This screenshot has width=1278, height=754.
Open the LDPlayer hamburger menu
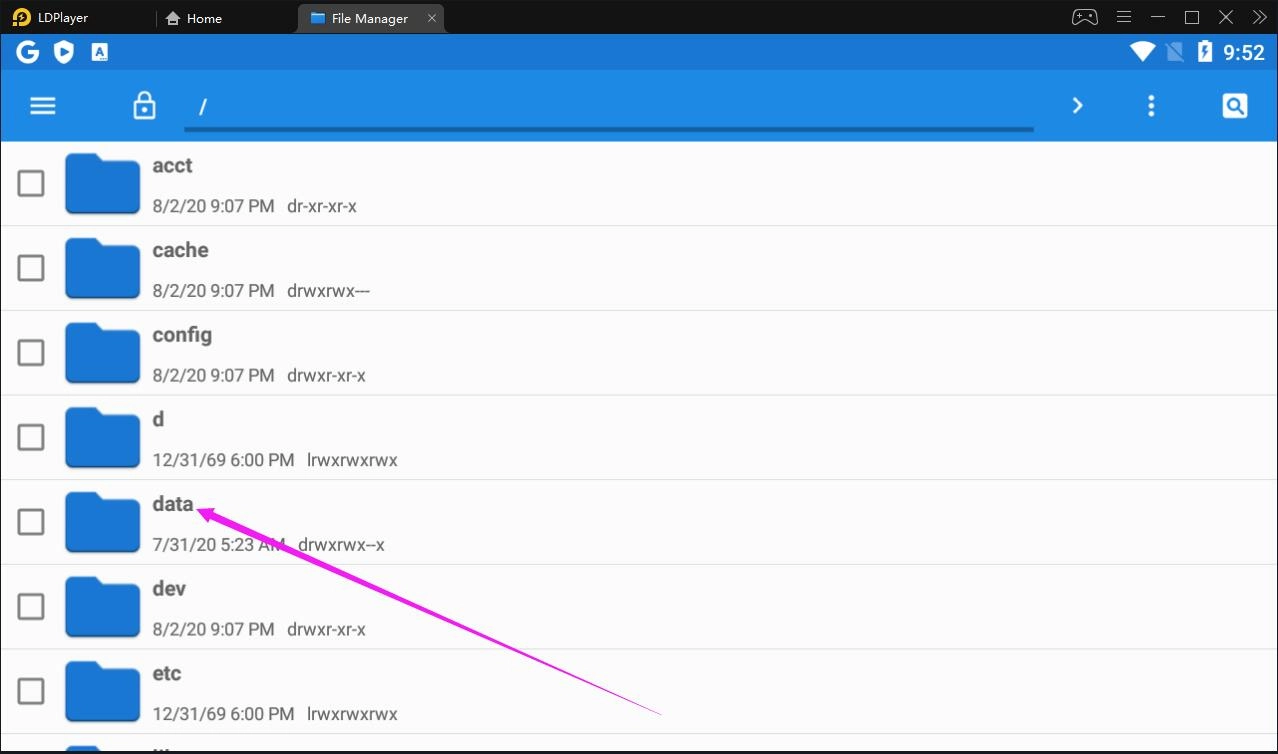click(1123, 16)
